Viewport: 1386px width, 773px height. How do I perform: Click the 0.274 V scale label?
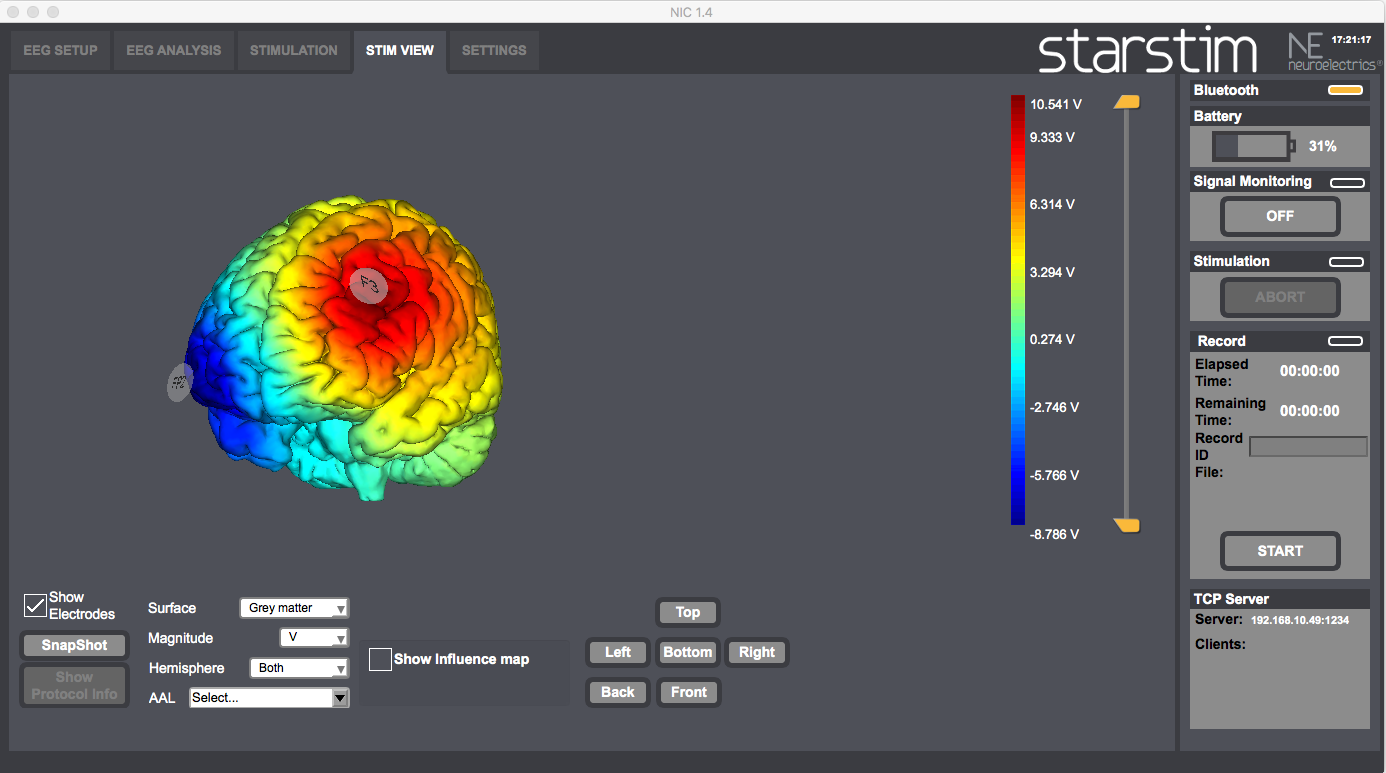tap(1053, 339)
